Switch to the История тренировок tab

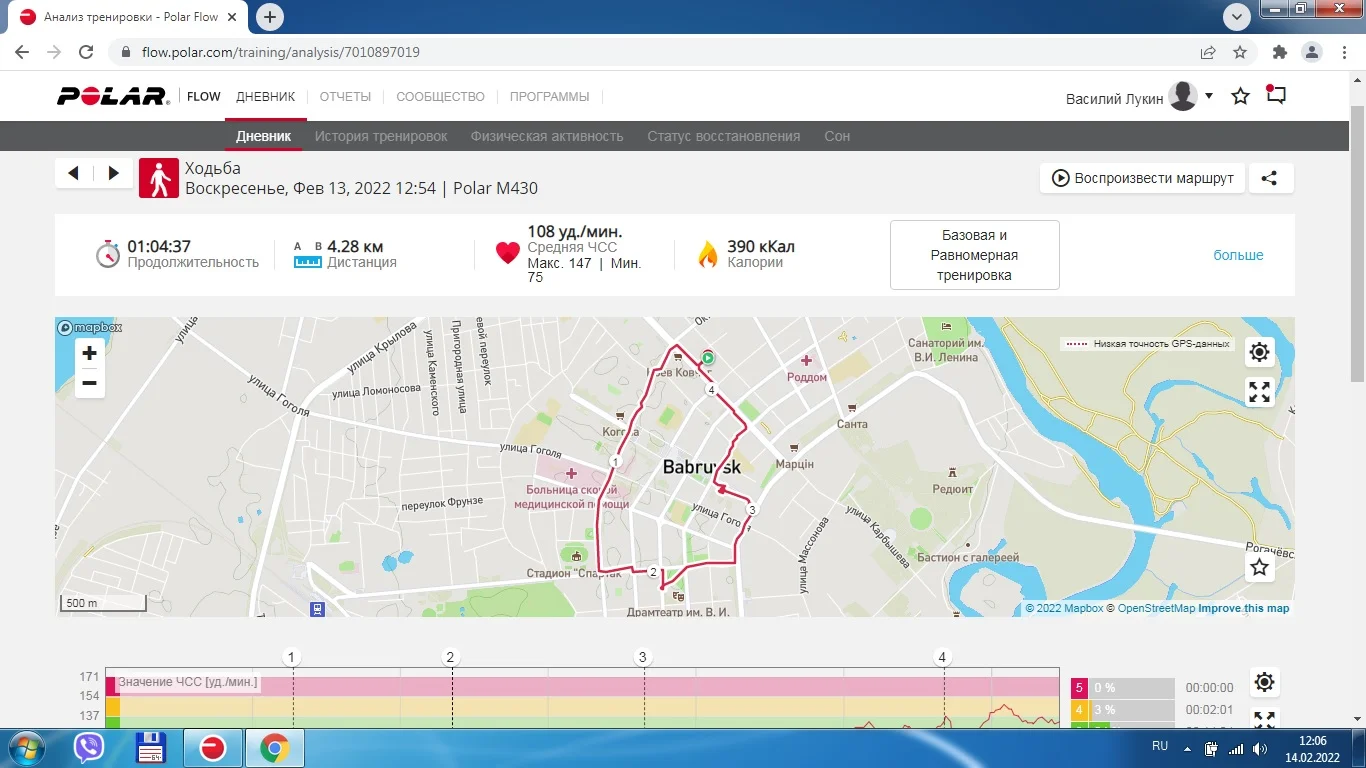click(381, 136)
